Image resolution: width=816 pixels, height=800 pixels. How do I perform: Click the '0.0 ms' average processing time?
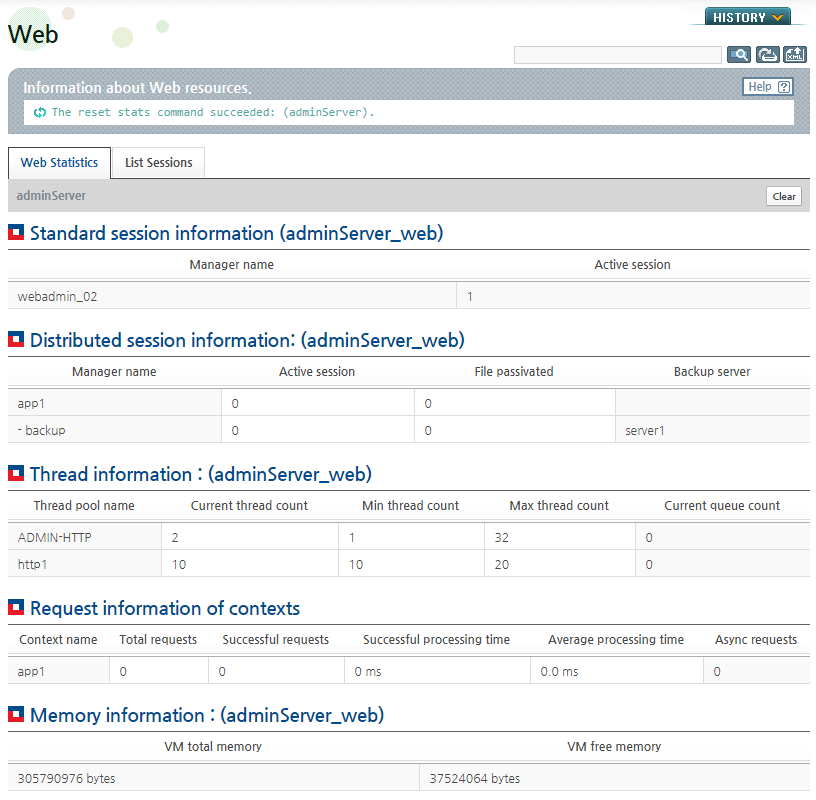click(x=559, y=672)
